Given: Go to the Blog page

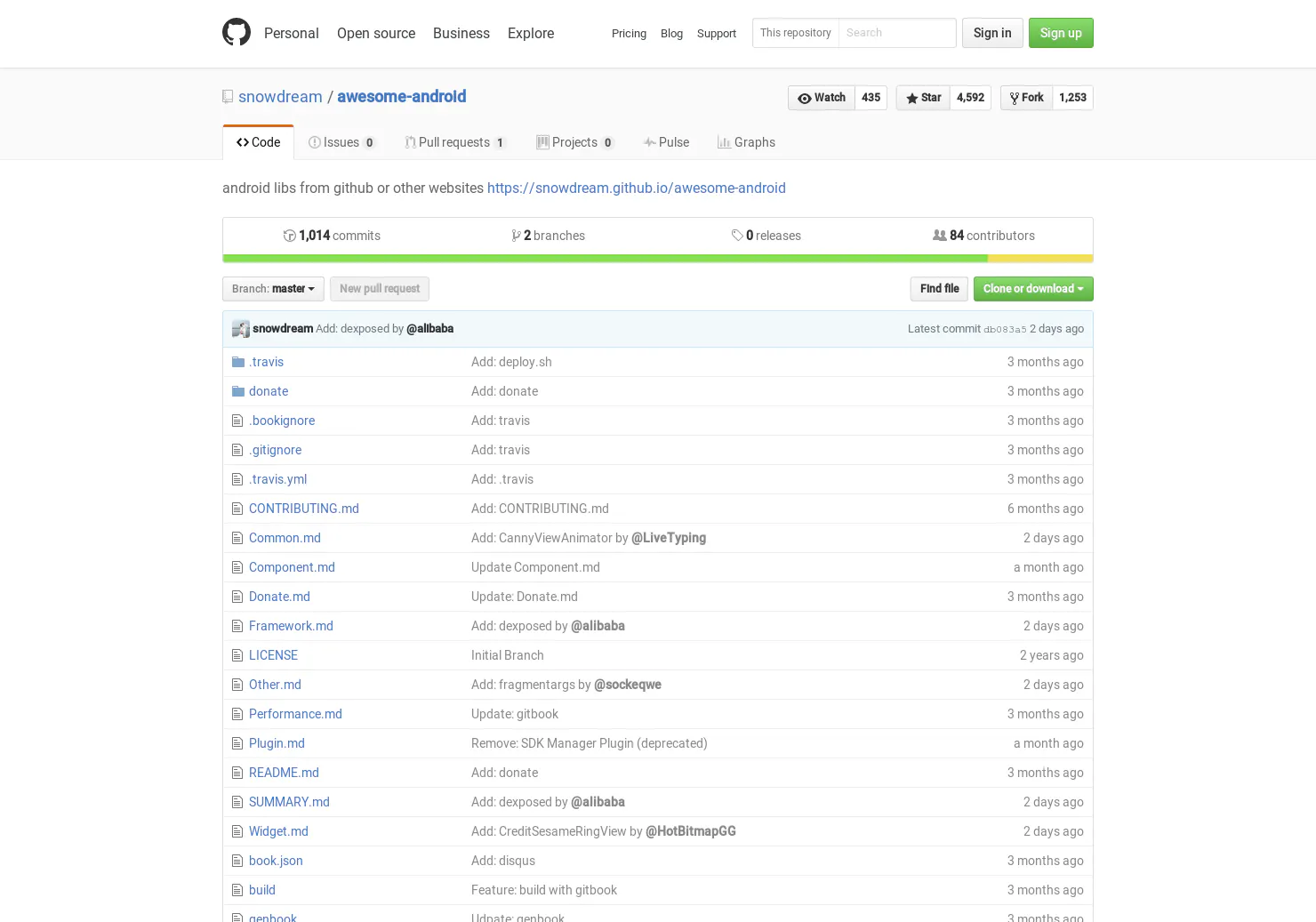Looking at the screenshot, I should click(x=671, y=34).
